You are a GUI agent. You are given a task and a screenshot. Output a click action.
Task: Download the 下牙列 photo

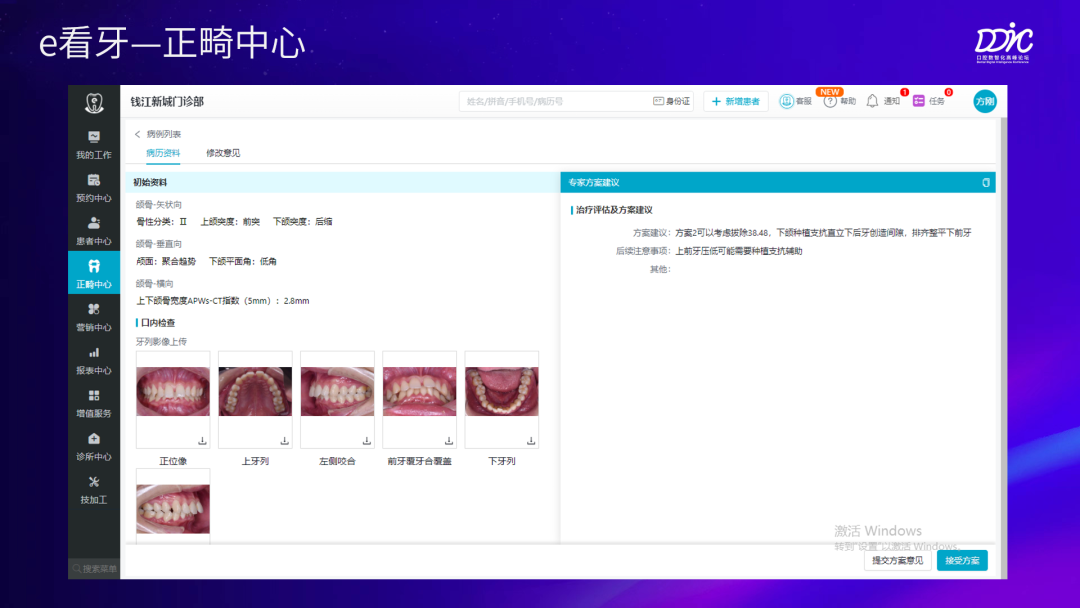pos(530,441)
